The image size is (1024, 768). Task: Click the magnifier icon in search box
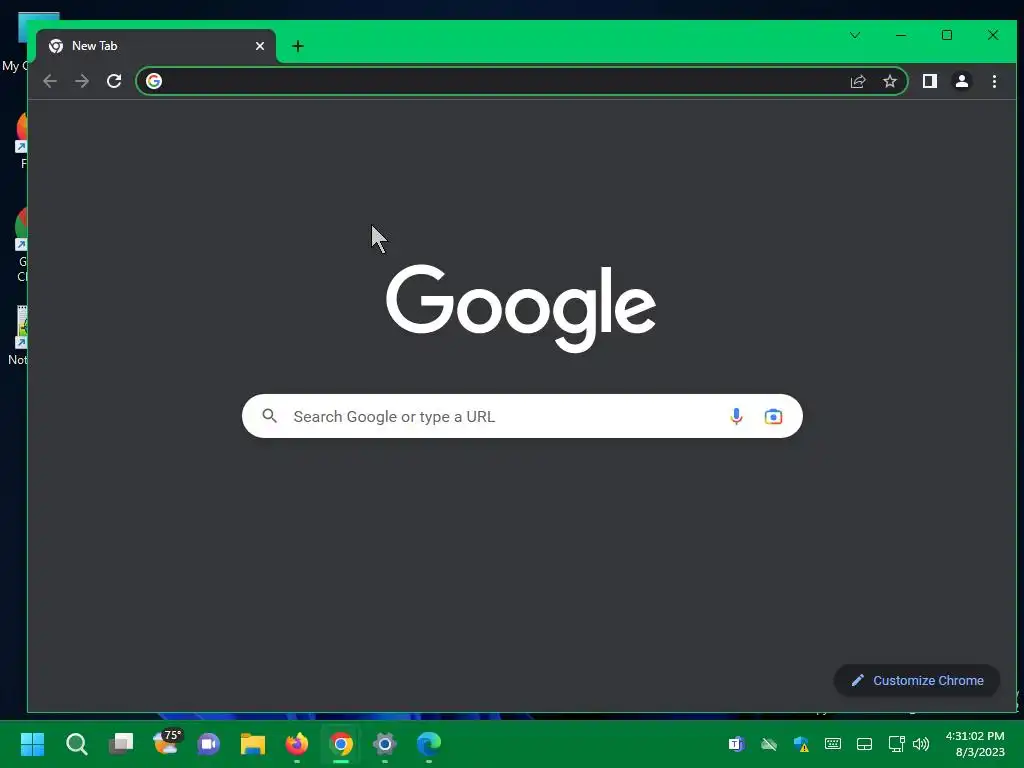270,415
